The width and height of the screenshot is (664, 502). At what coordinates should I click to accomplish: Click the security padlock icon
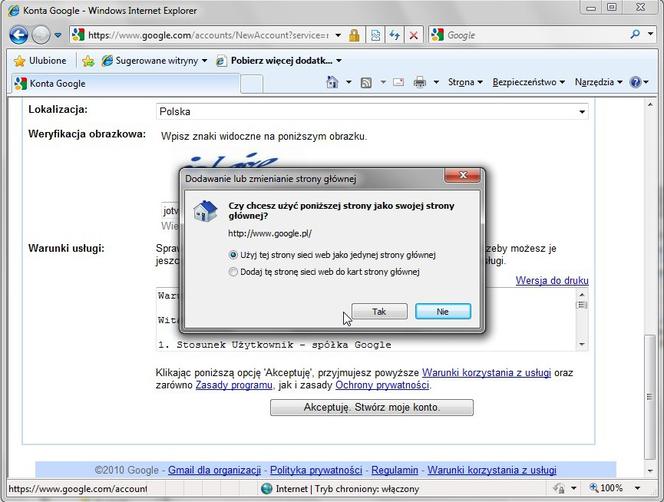[354, 35]
